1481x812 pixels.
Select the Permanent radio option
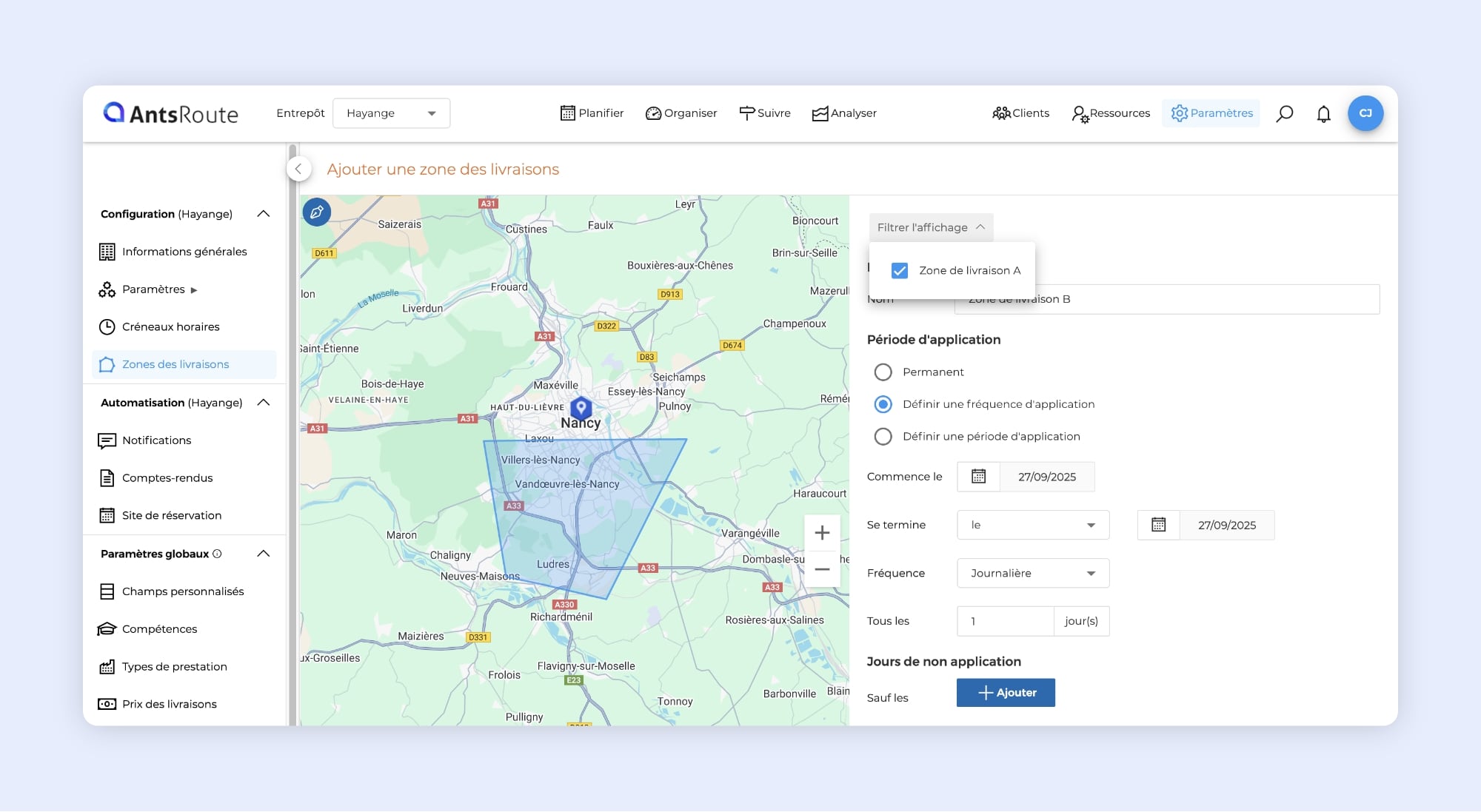click(883, 372)
